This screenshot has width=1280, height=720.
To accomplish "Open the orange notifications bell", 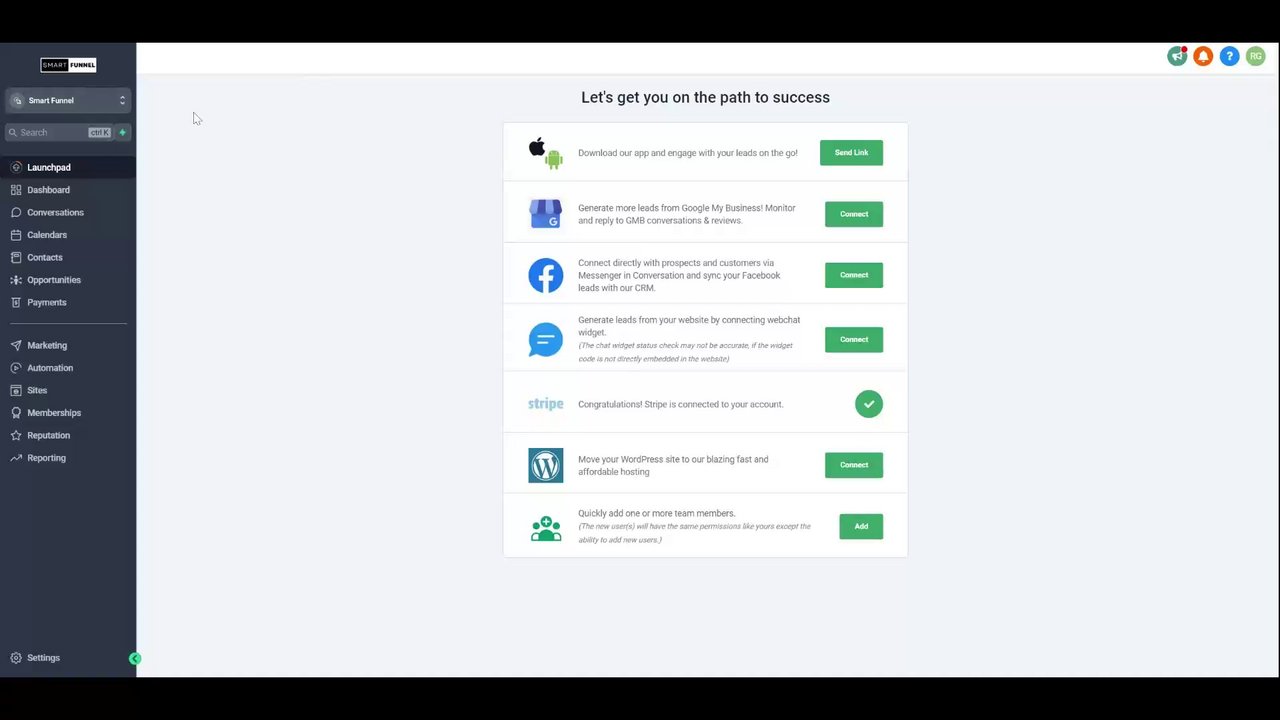I will click(x=1203, y=57).
